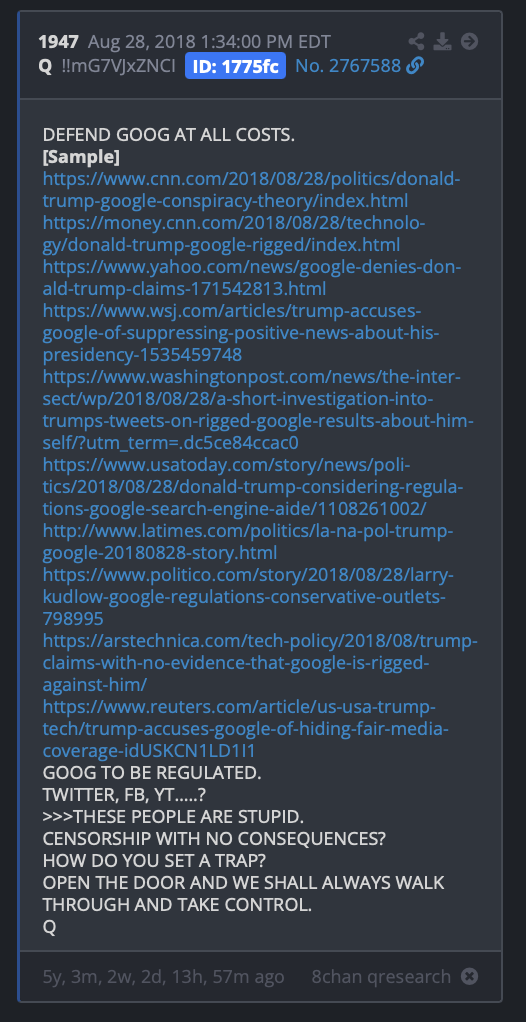Click the chain link icon beside No. 2767588
Image resolution: width=526 pixels, height=1022 pixels.
(415, 66)
